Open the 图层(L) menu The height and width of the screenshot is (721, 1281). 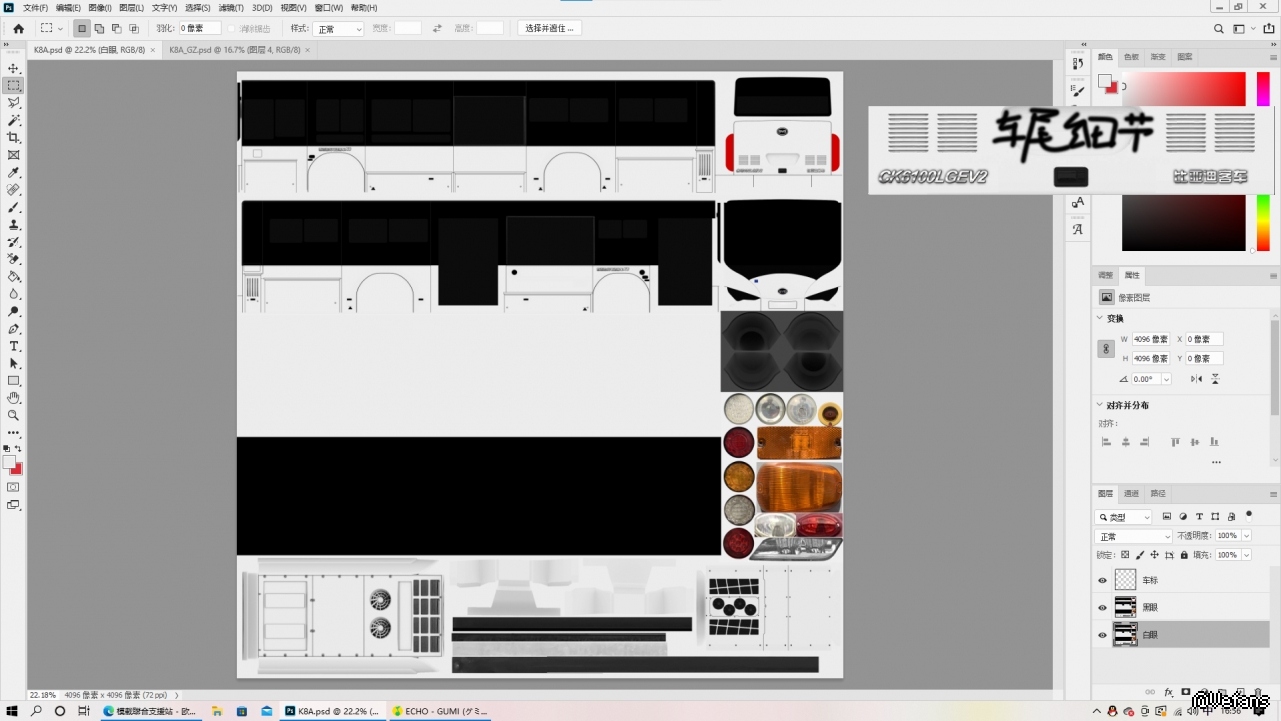point(131,8)
